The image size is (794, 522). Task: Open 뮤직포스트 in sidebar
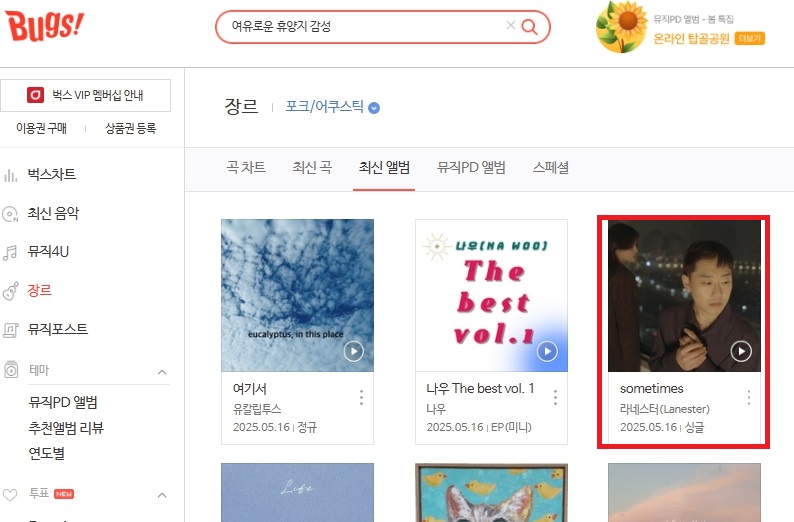[x=58, y=329]
